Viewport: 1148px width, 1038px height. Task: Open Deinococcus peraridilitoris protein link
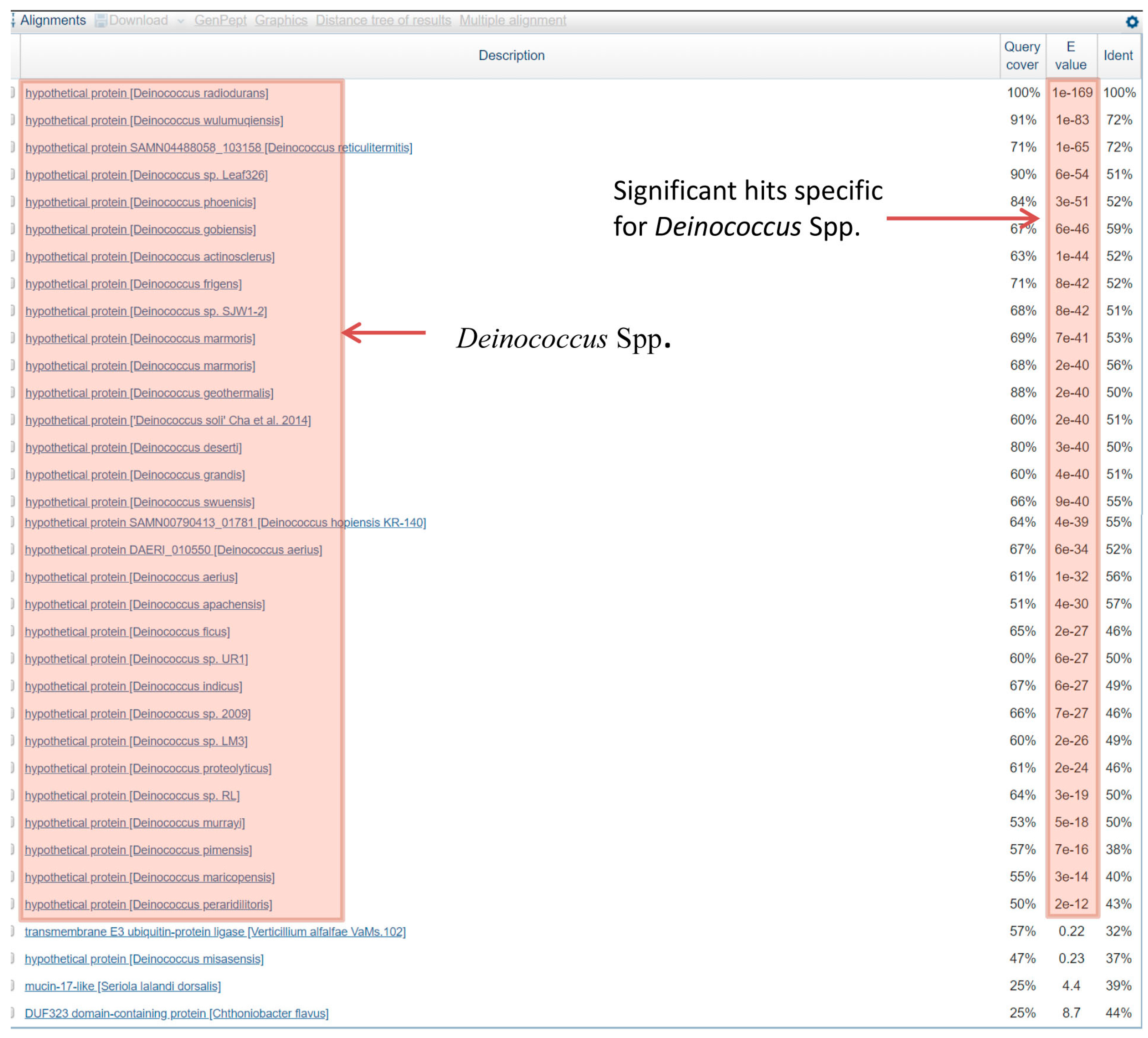click(x=148, y=905)
